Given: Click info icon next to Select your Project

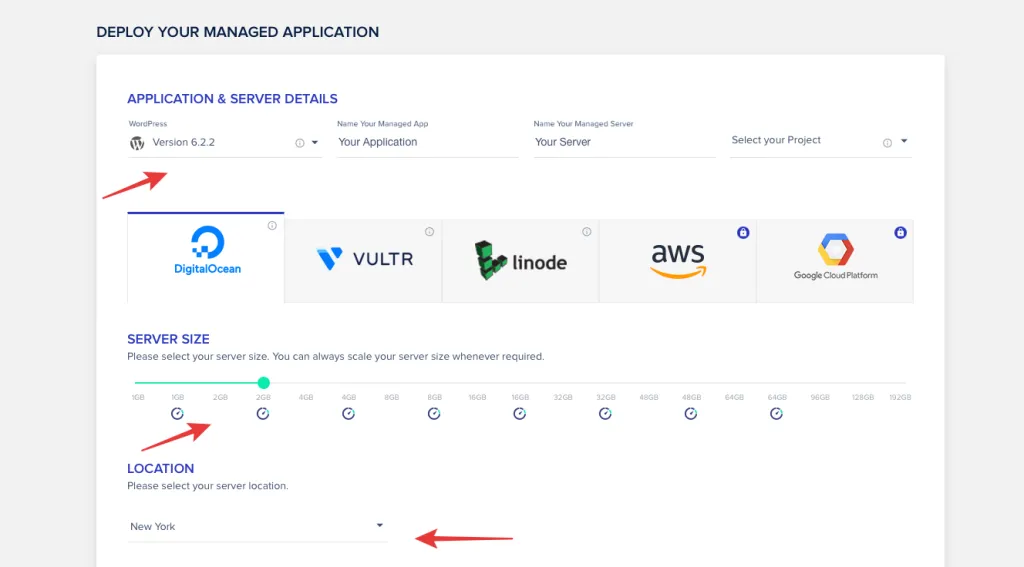Looking at the screenshot, I should tap(887, 143).
